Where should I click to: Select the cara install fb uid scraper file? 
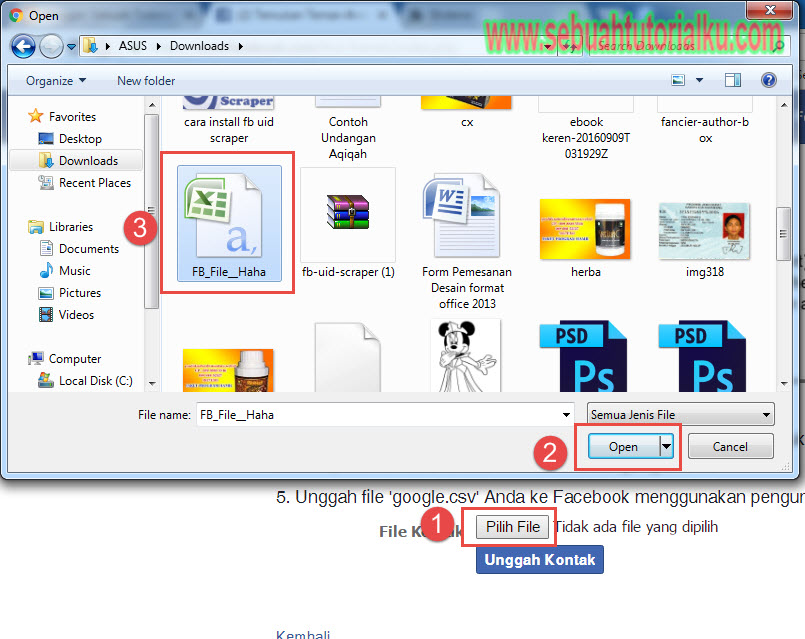click(229, 121)
